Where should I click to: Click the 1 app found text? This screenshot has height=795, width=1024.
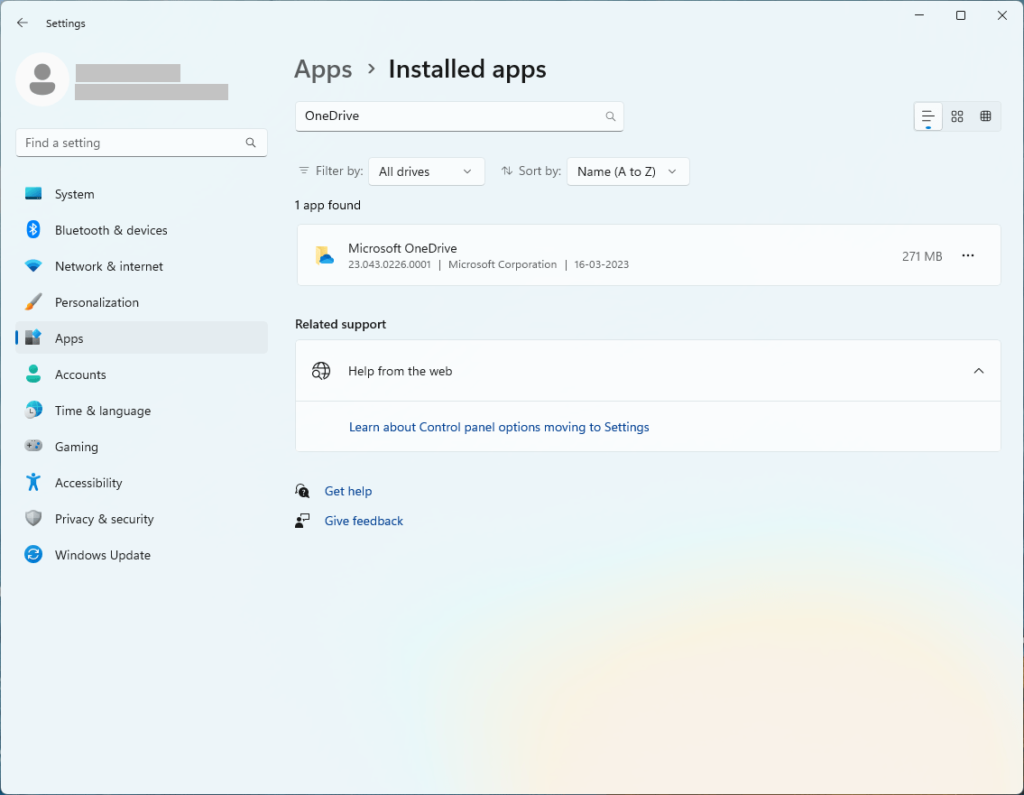327,205
